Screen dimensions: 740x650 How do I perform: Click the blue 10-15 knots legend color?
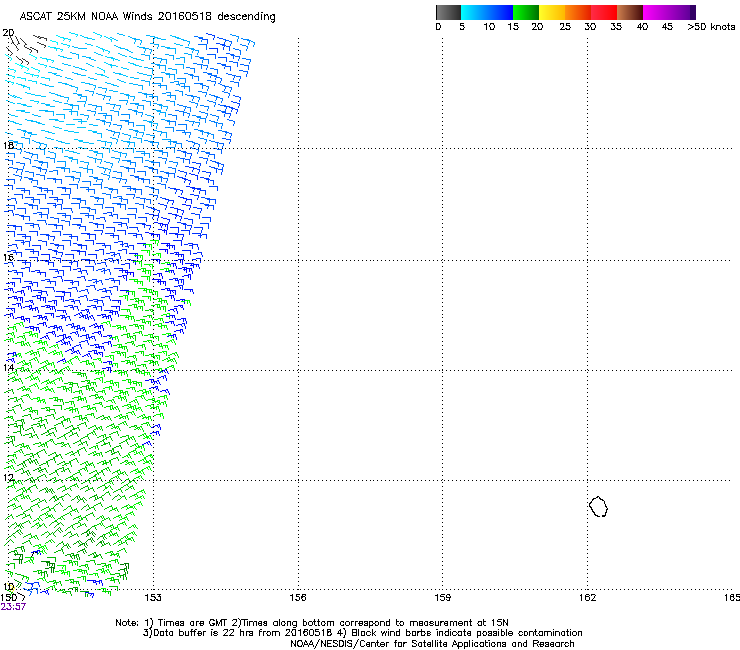pyautogui.click(x=500, y=12)
